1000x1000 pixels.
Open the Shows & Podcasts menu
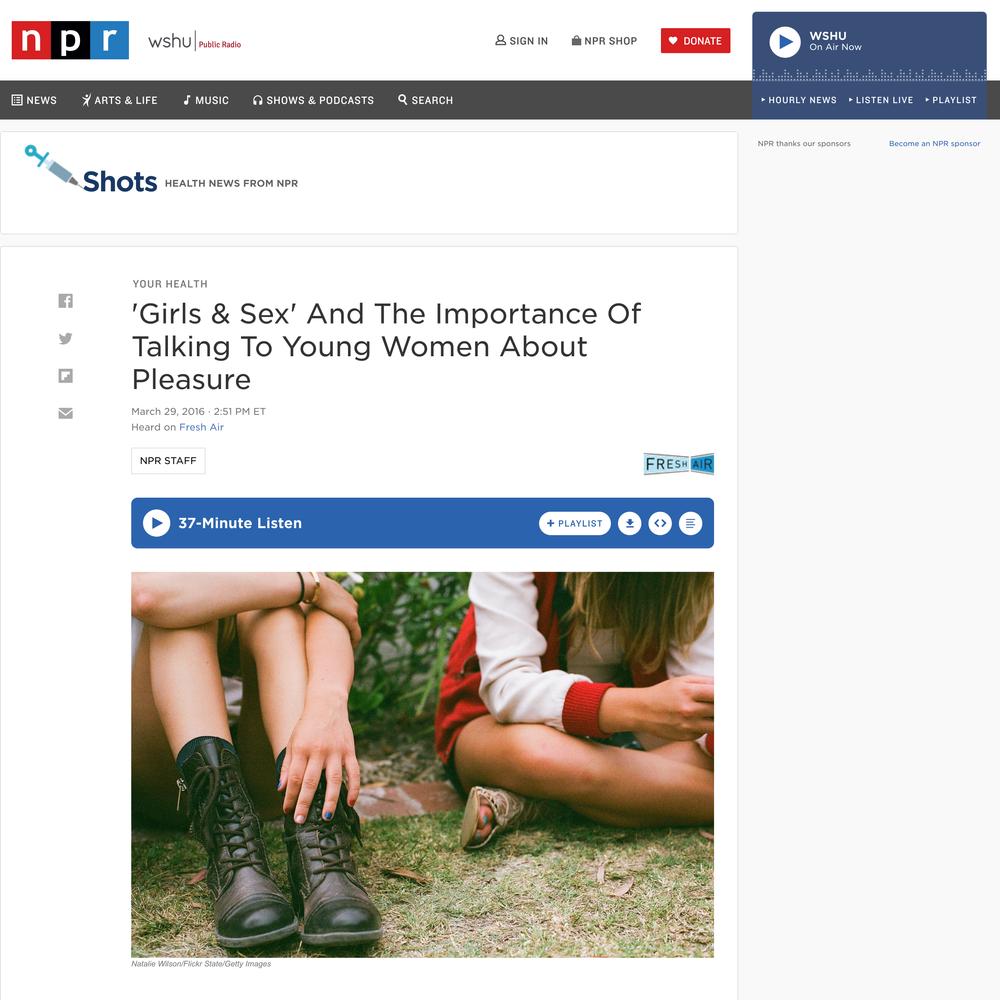coord(313,100)
